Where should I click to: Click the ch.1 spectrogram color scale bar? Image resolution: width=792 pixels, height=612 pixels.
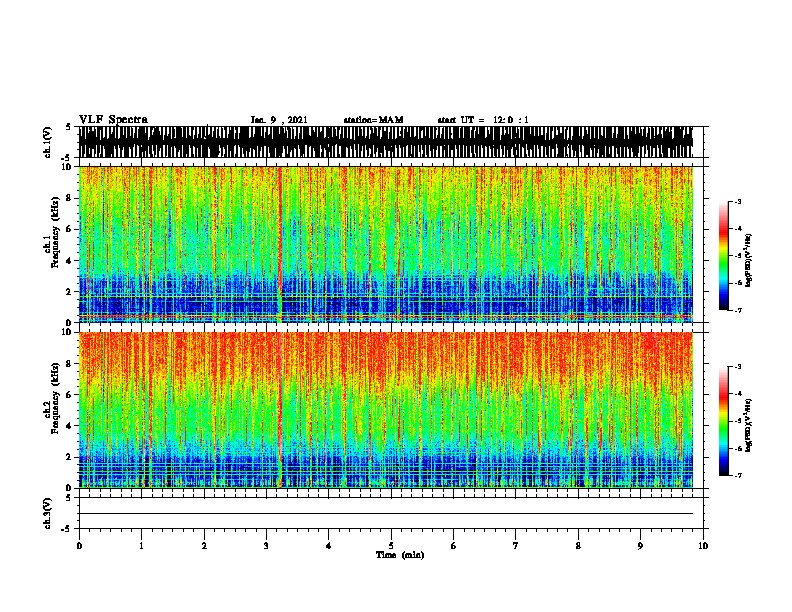pyautogui.click(x=724, y=256)
